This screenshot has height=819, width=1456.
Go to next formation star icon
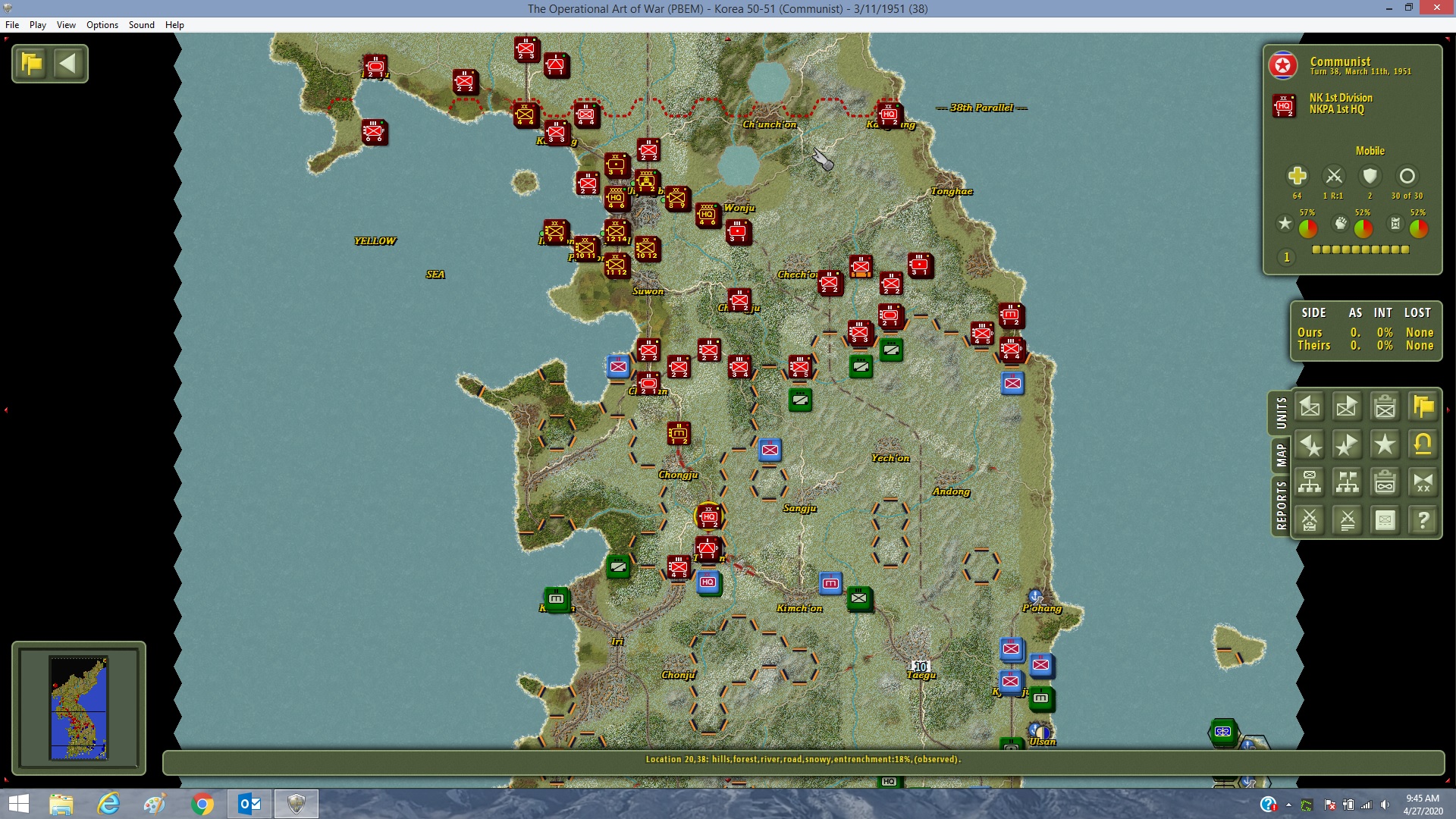tap(1348, 445)
